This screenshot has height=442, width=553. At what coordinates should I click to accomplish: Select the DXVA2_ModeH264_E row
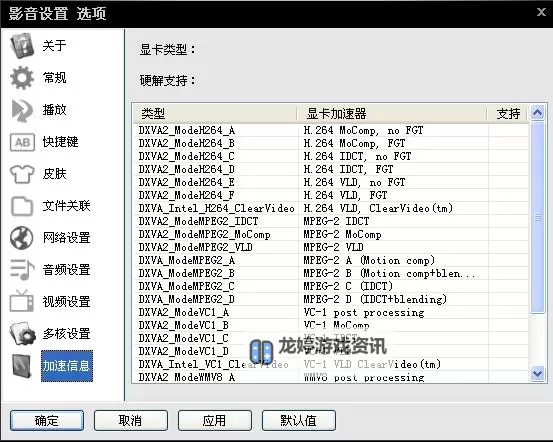[331, 182]
